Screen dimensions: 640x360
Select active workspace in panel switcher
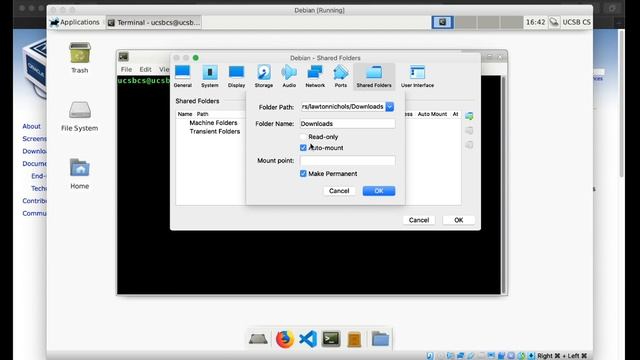pos(442,22)
